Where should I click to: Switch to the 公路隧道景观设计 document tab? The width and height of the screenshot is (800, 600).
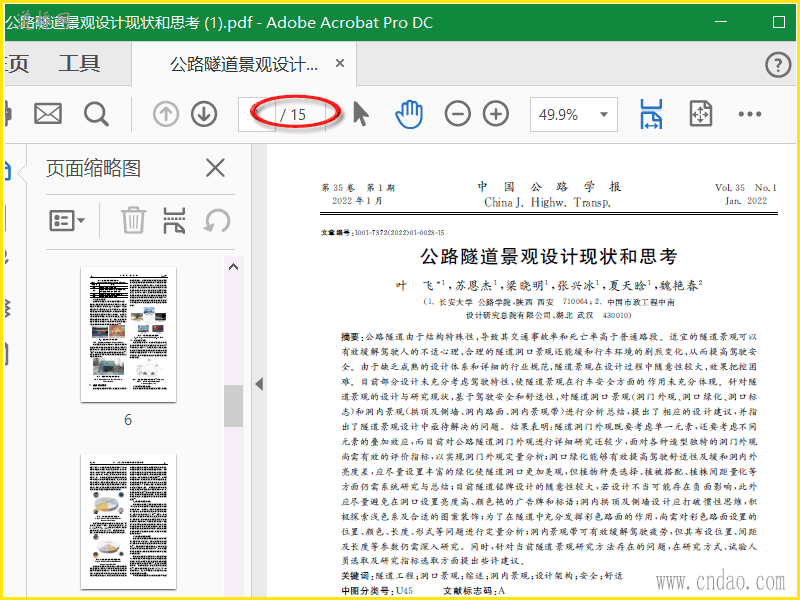(243, 64)
